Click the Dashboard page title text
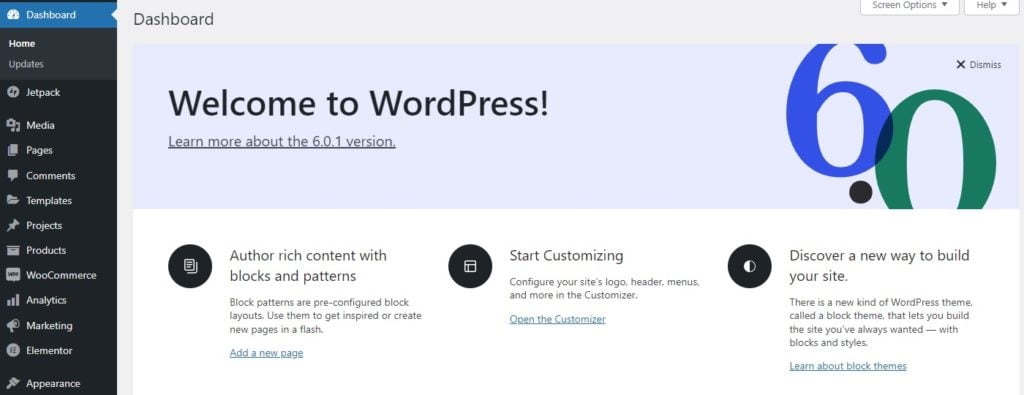The height and width of the screenshot is (395, 1024). (x=174, y=19)
